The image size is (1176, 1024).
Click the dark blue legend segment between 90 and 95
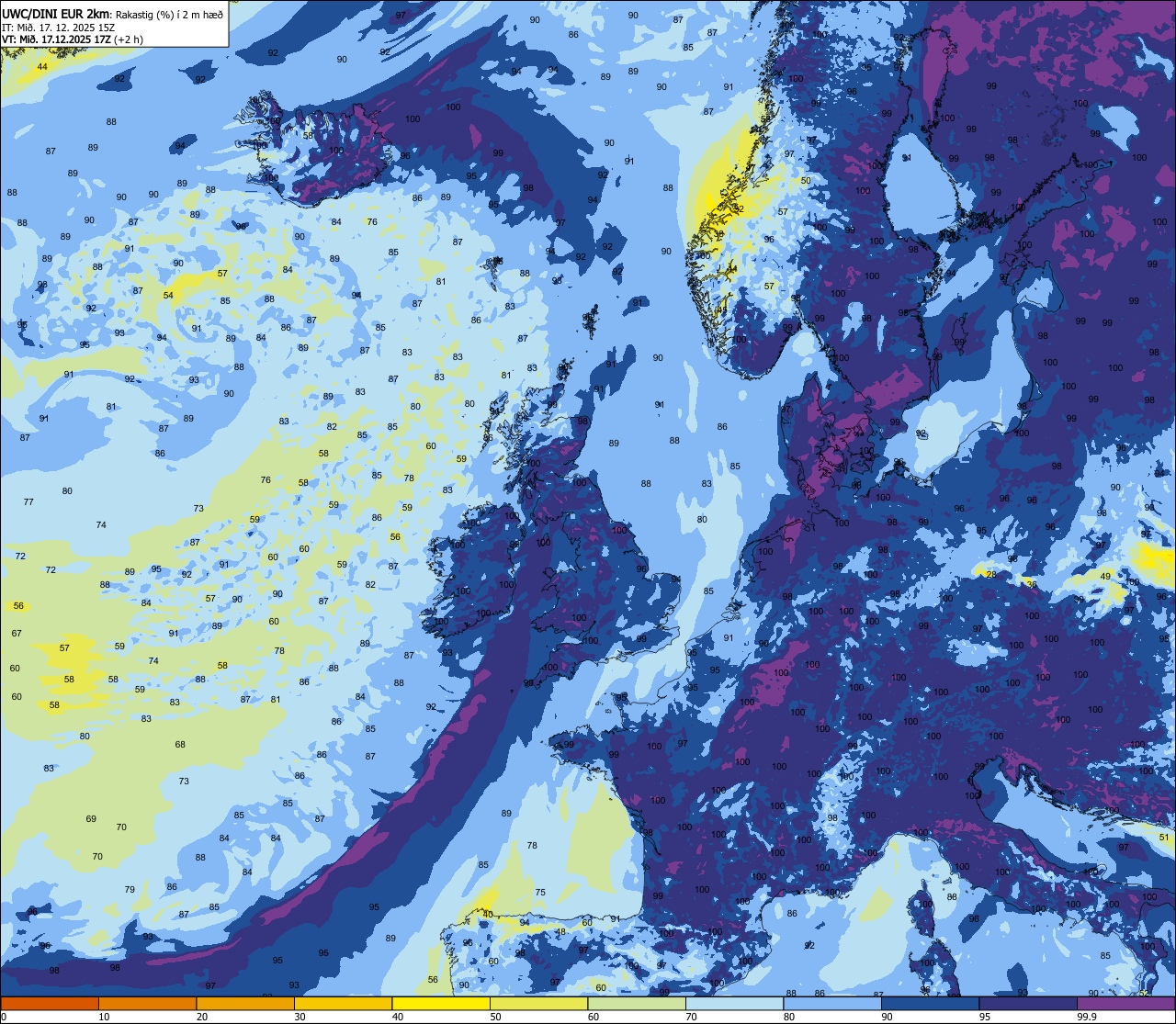click(930, 1003)
